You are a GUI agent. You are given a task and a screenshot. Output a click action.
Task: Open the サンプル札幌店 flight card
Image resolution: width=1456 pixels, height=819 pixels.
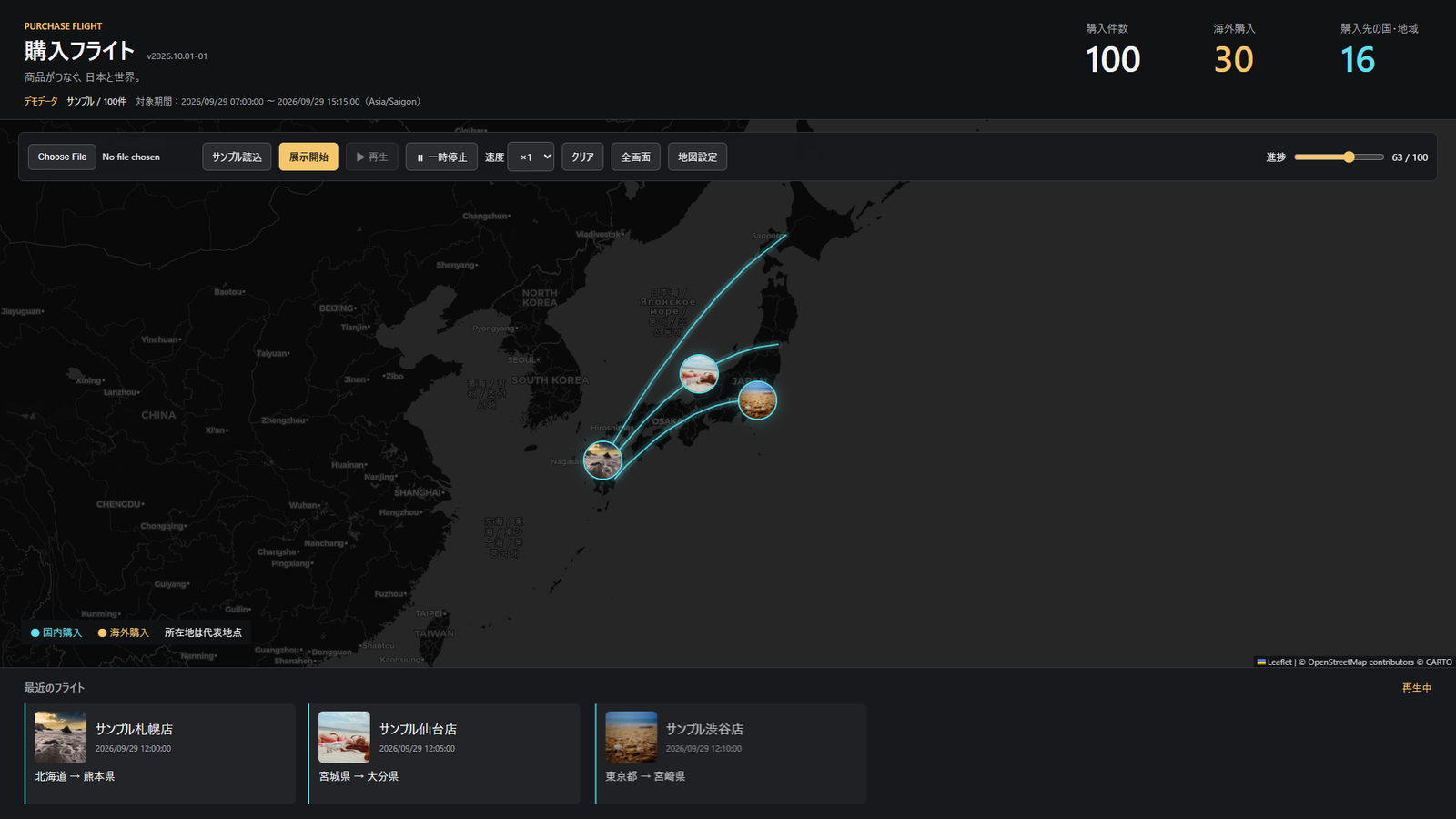[160, 753]
